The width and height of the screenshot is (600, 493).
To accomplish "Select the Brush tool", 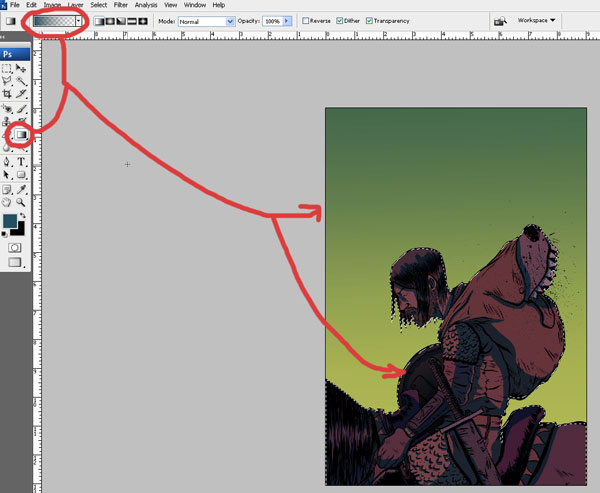I will 21,109.
